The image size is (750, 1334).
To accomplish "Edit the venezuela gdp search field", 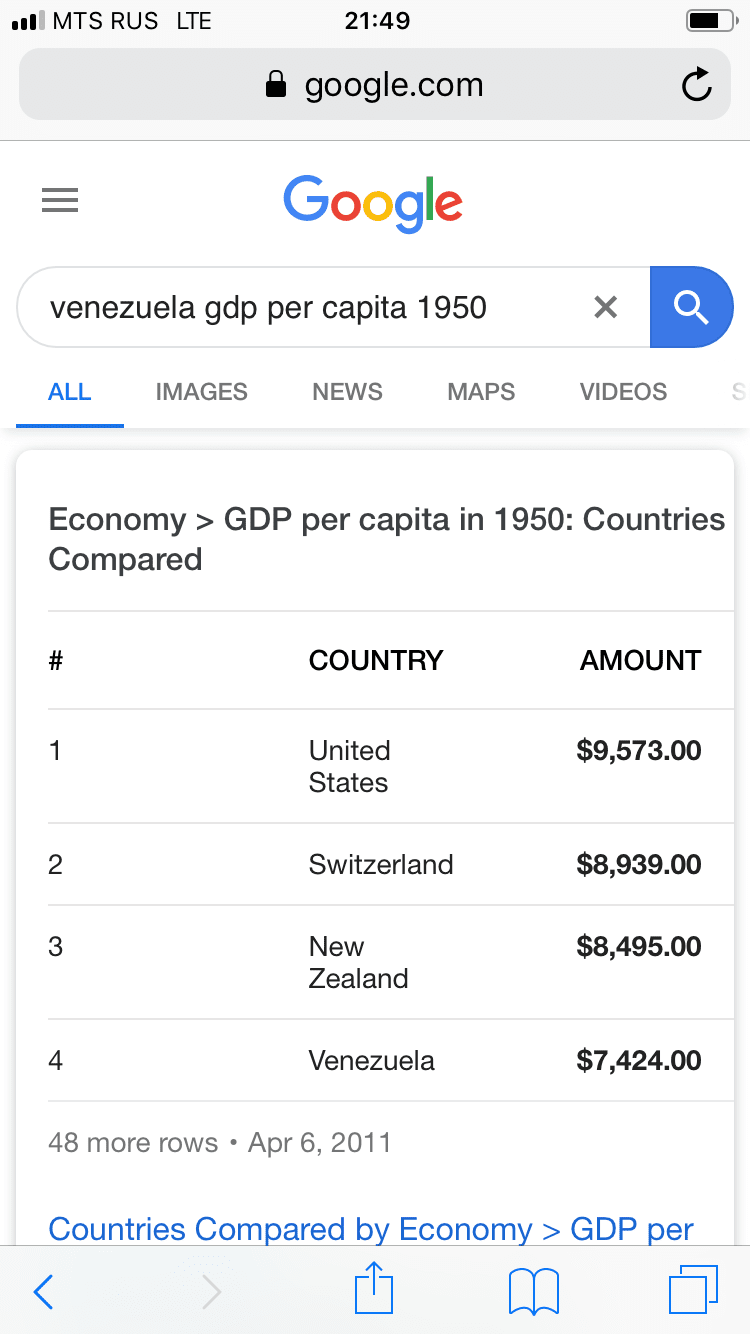I will tap(300, 307).
